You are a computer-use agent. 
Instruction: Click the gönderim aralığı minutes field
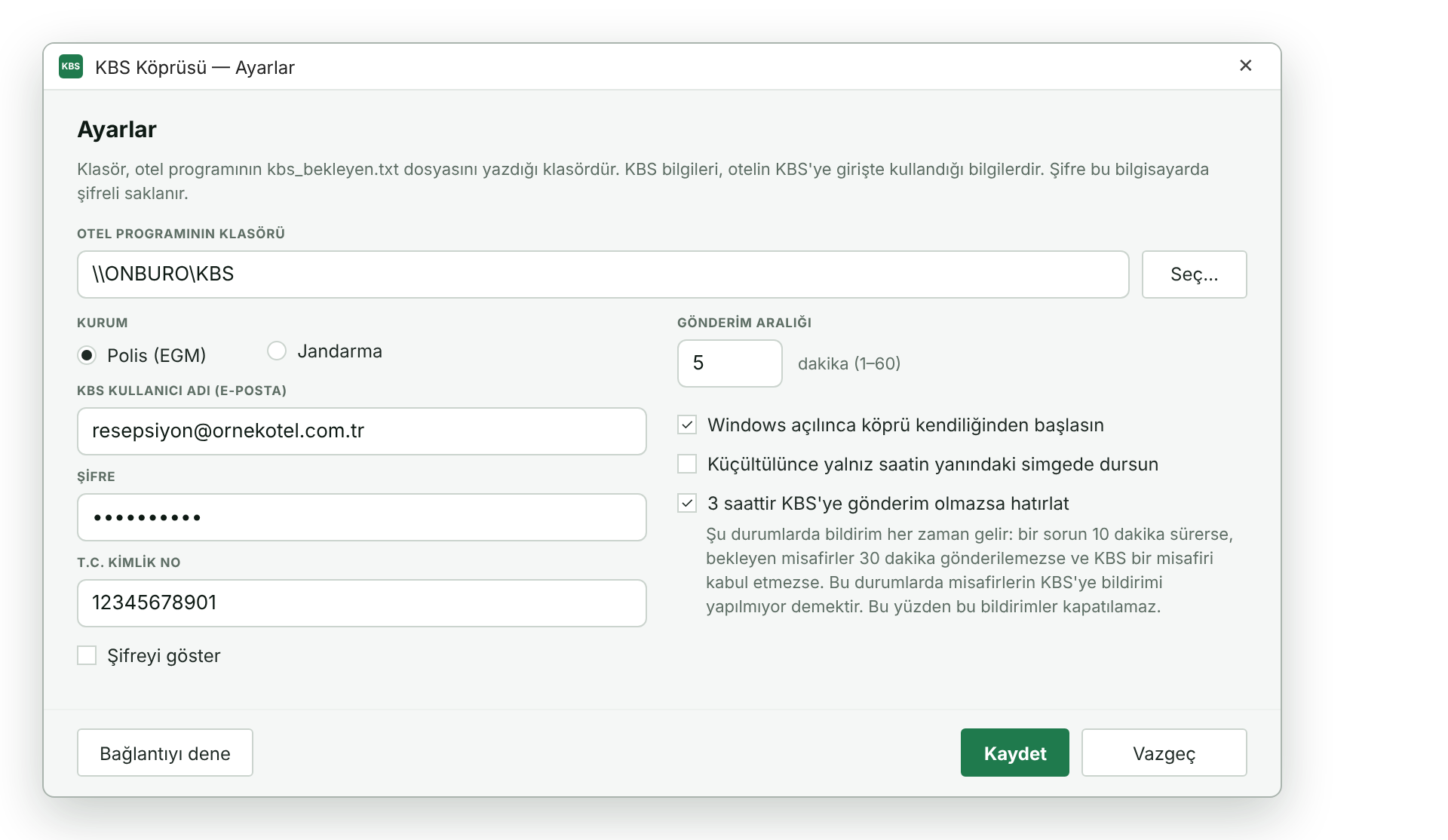coord(730,363)
